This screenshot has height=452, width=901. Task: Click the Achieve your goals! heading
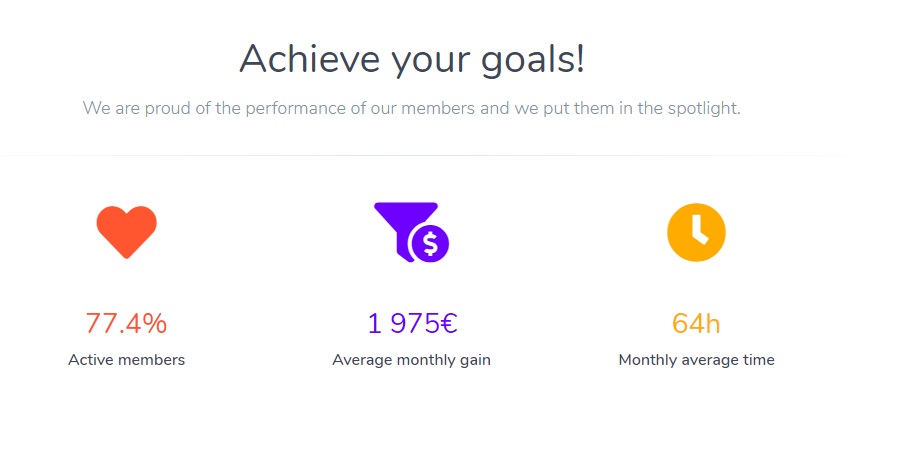coord(412,60)
